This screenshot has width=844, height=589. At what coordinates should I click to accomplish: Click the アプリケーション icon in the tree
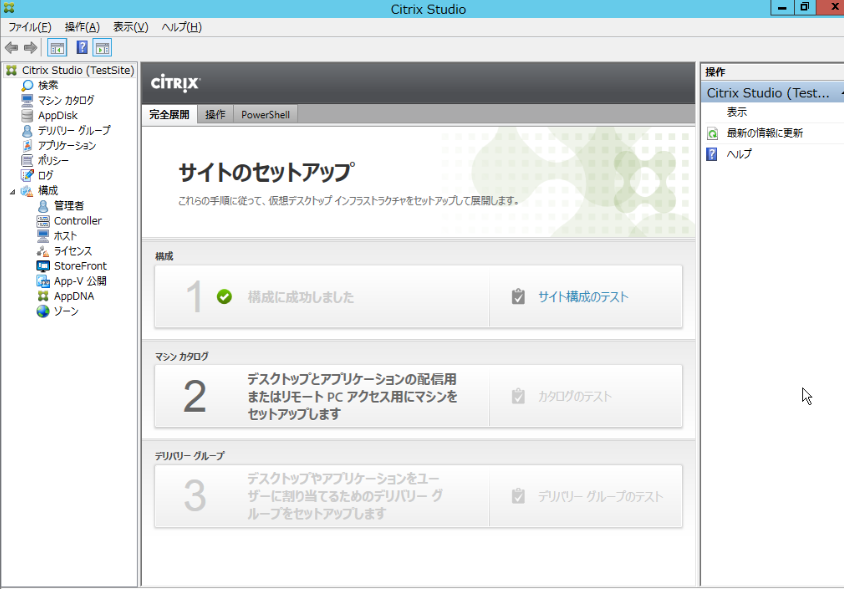(27, 145)
